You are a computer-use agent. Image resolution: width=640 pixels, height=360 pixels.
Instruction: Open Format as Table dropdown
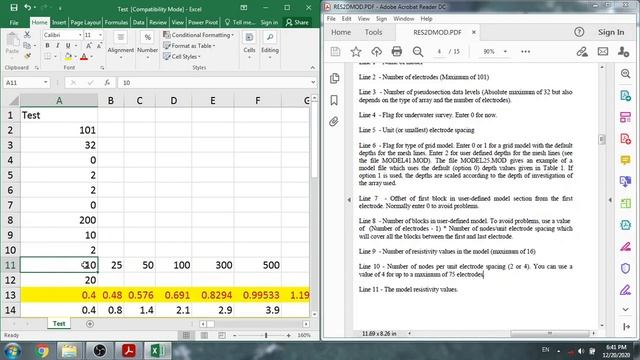tap(189, 46)
